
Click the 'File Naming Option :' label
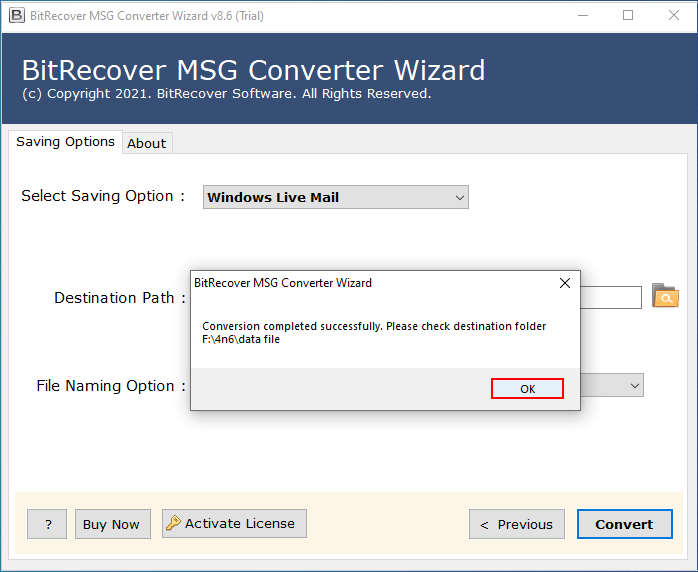pyautogui.click(x=111, y=385)
